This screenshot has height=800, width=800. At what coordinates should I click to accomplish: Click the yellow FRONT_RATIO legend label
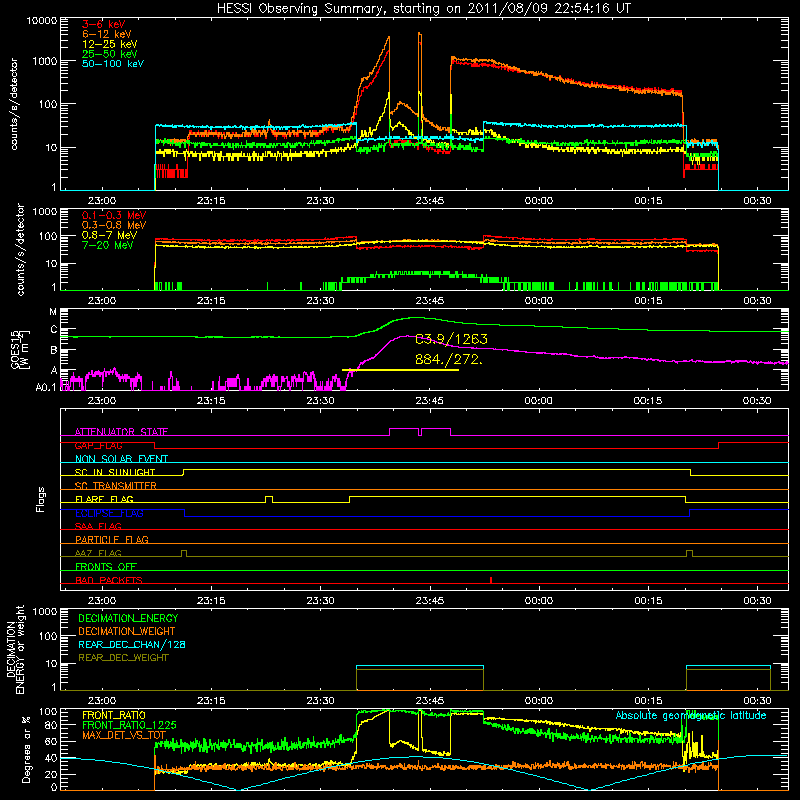(x=114, y=715)
